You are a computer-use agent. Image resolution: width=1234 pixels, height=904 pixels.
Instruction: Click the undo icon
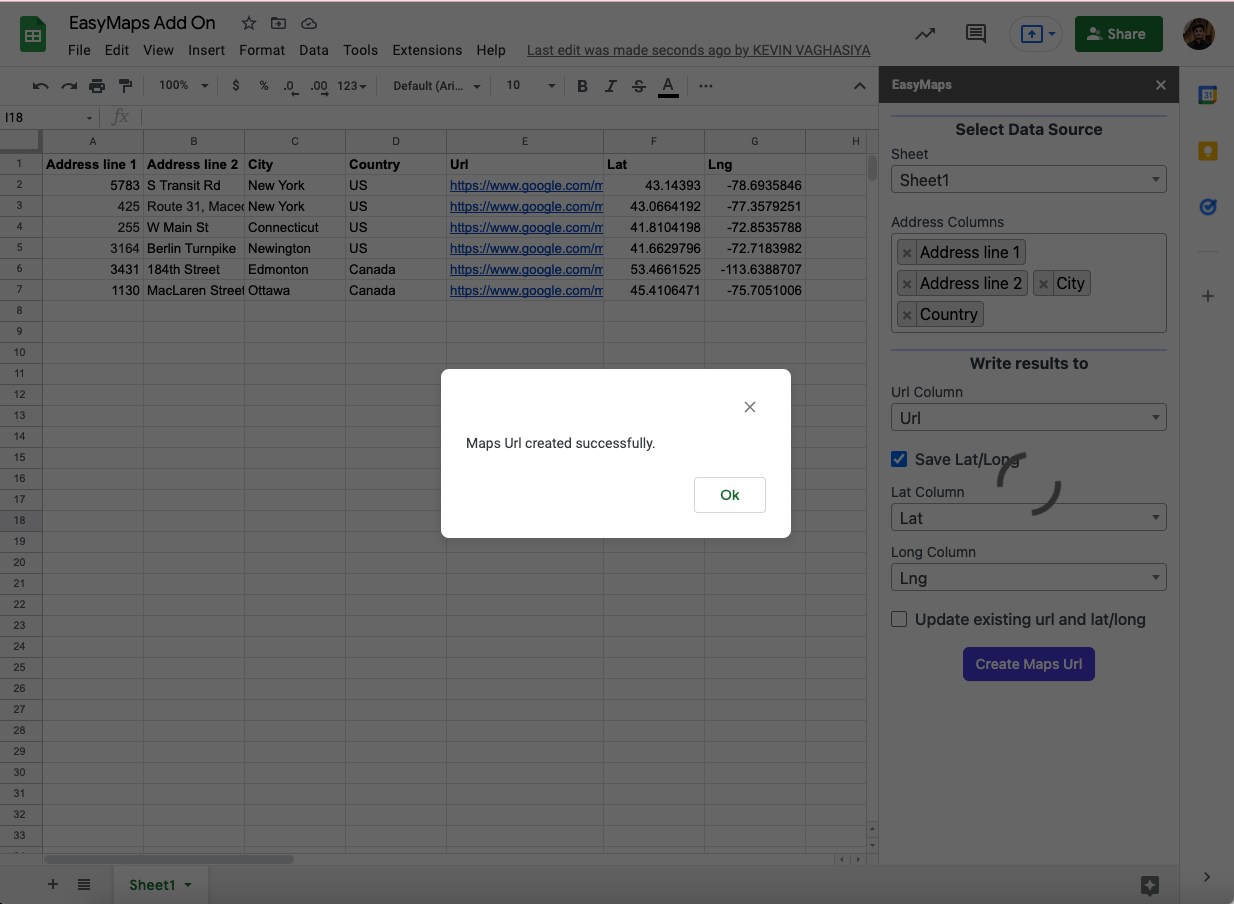click(x=41, y=86)
